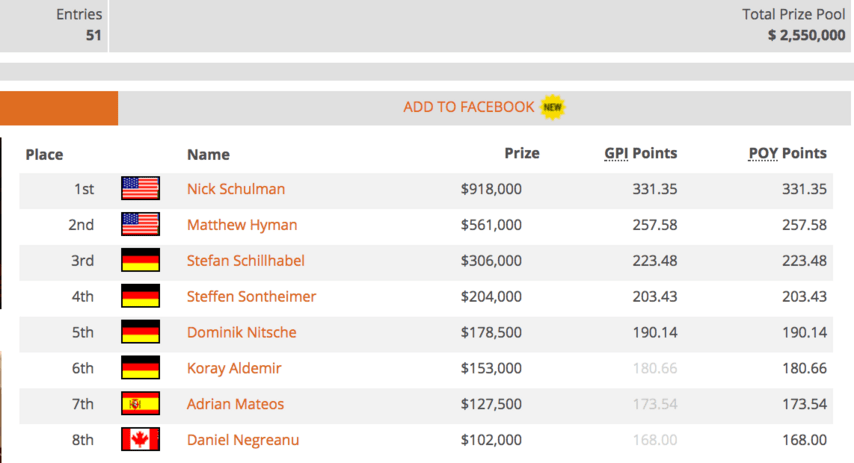Open Adrian Mateos's player link
This screenshot has height=463, width=854.
(x=235, y=404)
